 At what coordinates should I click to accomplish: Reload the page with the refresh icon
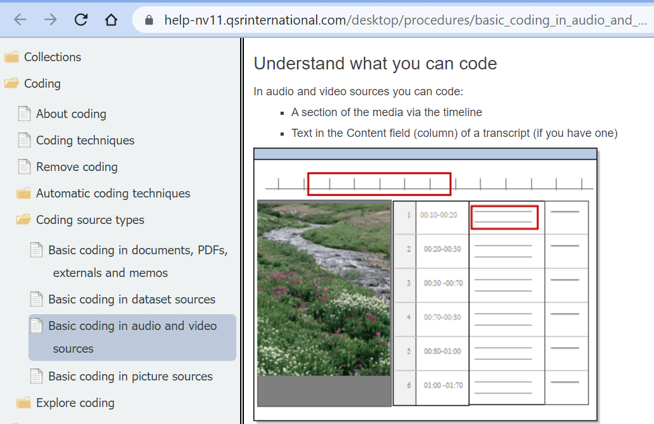(81, 19)
